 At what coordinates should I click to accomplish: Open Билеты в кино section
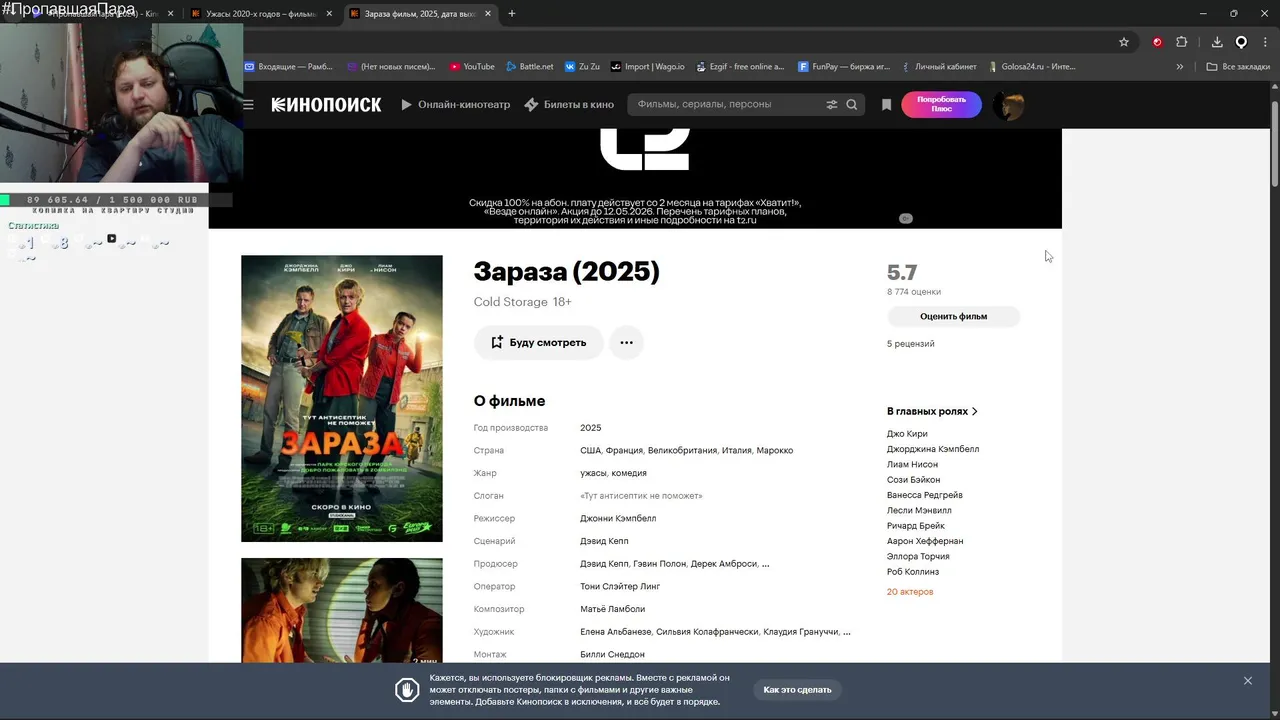(569, 104)
